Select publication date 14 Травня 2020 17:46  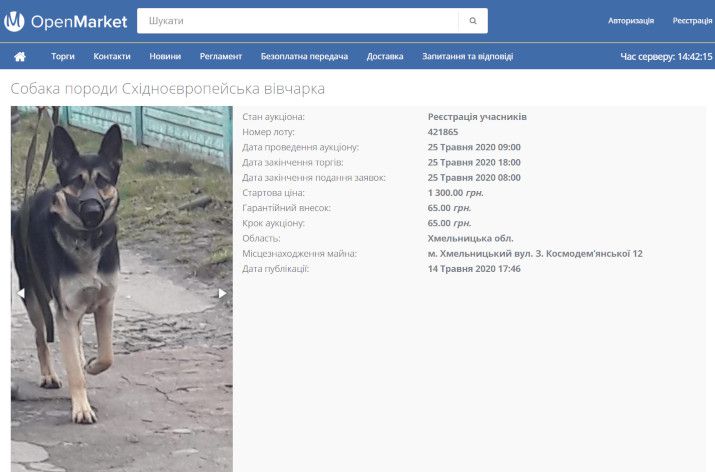pos(474,269)
